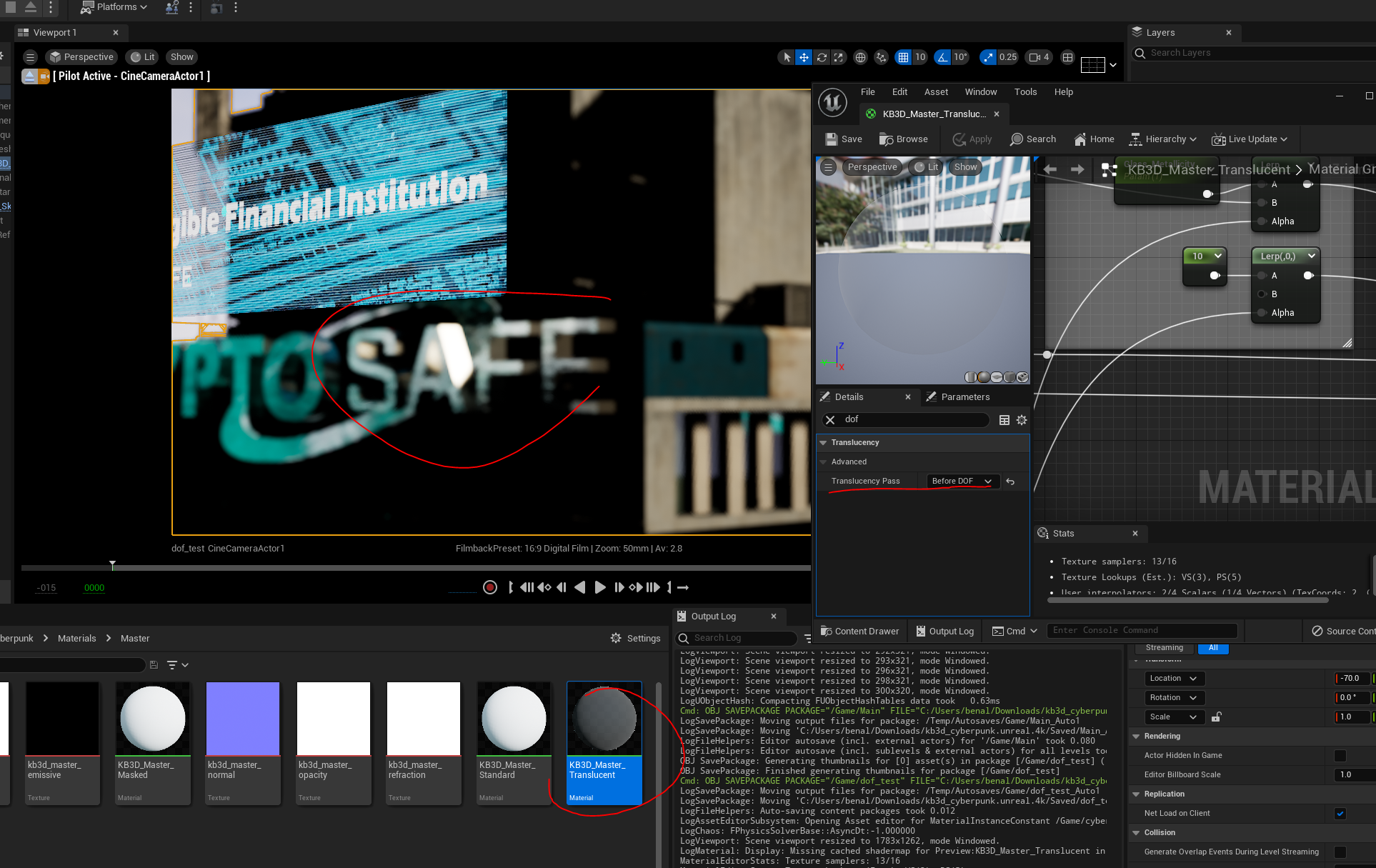Toggle the loop mode arrow icon

coord(683,587)
